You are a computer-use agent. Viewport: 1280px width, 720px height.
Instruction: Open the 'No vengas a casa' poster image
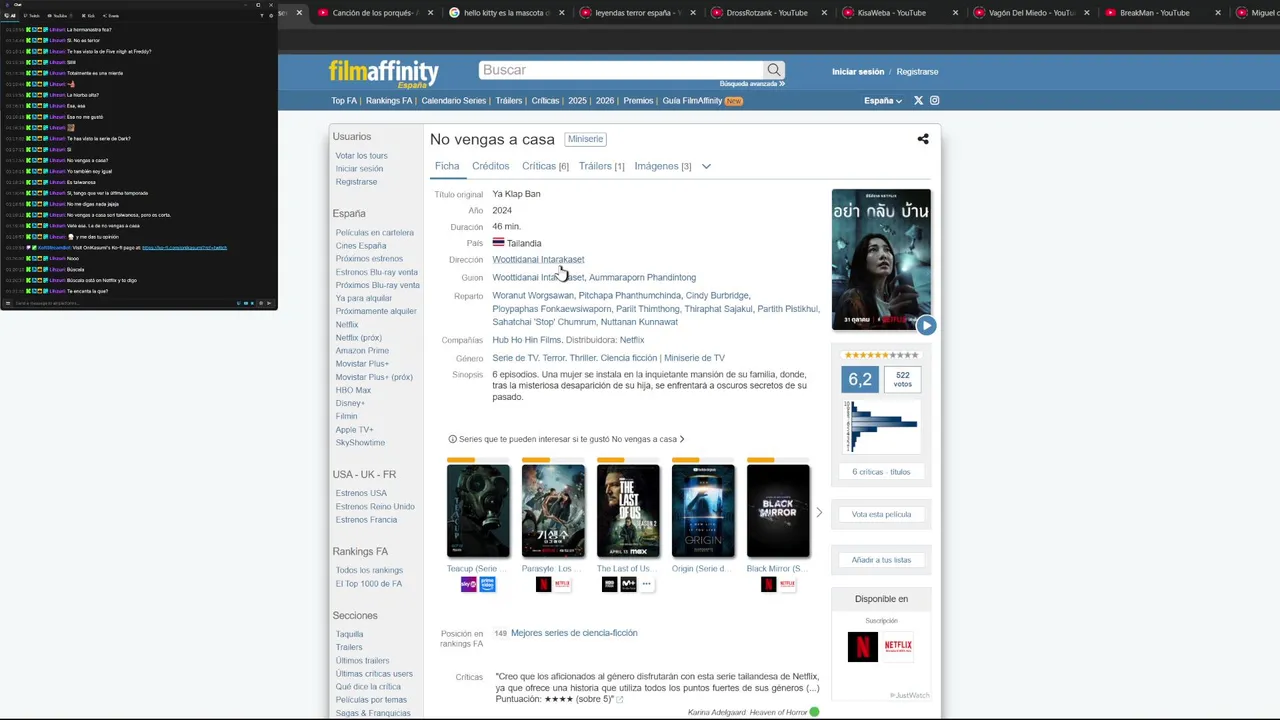tap(881, 260)
